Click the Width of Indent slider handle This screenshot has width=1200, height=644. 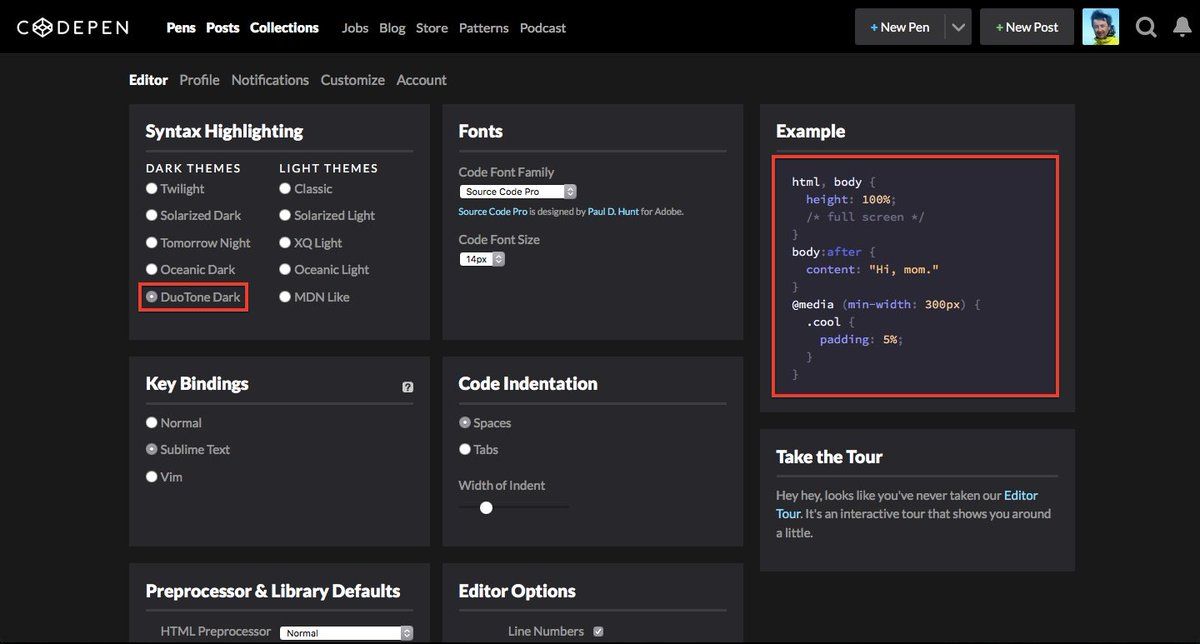(486, 508)
